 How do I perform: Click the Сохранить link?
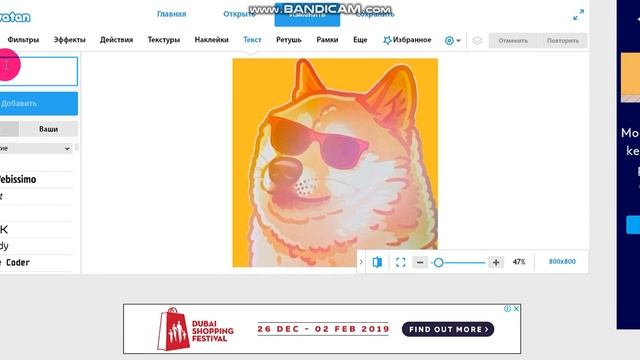coord(375,14)
